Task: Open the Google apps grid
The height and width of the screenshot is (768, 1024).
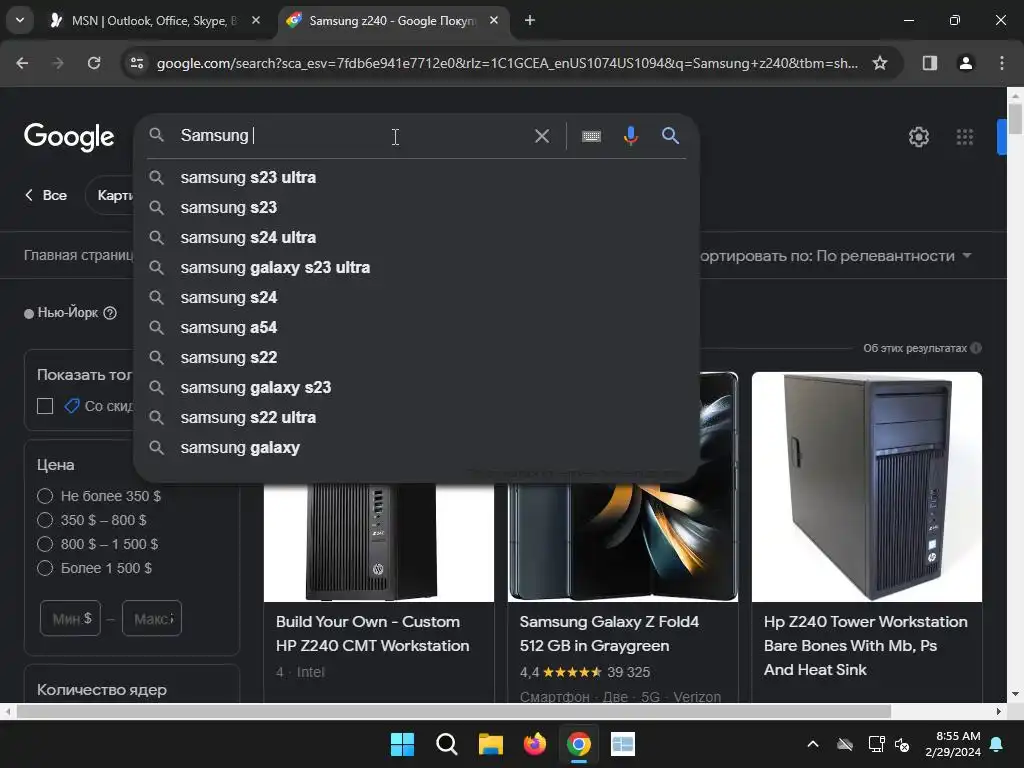Action: pyautogui.click(x=965, y=136)
